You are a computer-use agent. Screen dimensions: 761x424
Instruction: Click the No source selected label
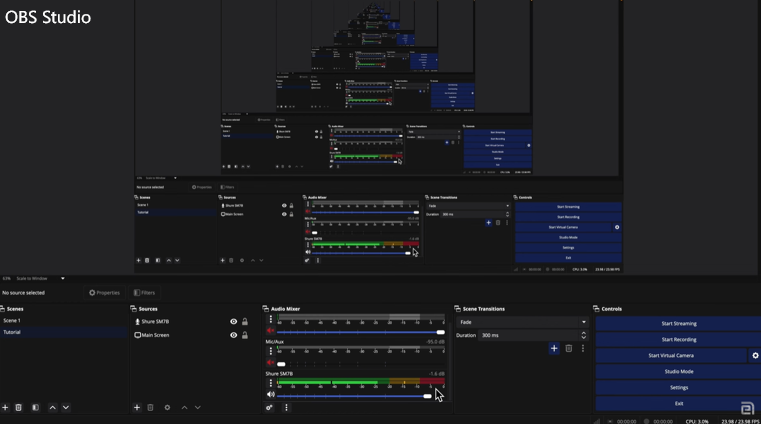click(x=23, y=293)
